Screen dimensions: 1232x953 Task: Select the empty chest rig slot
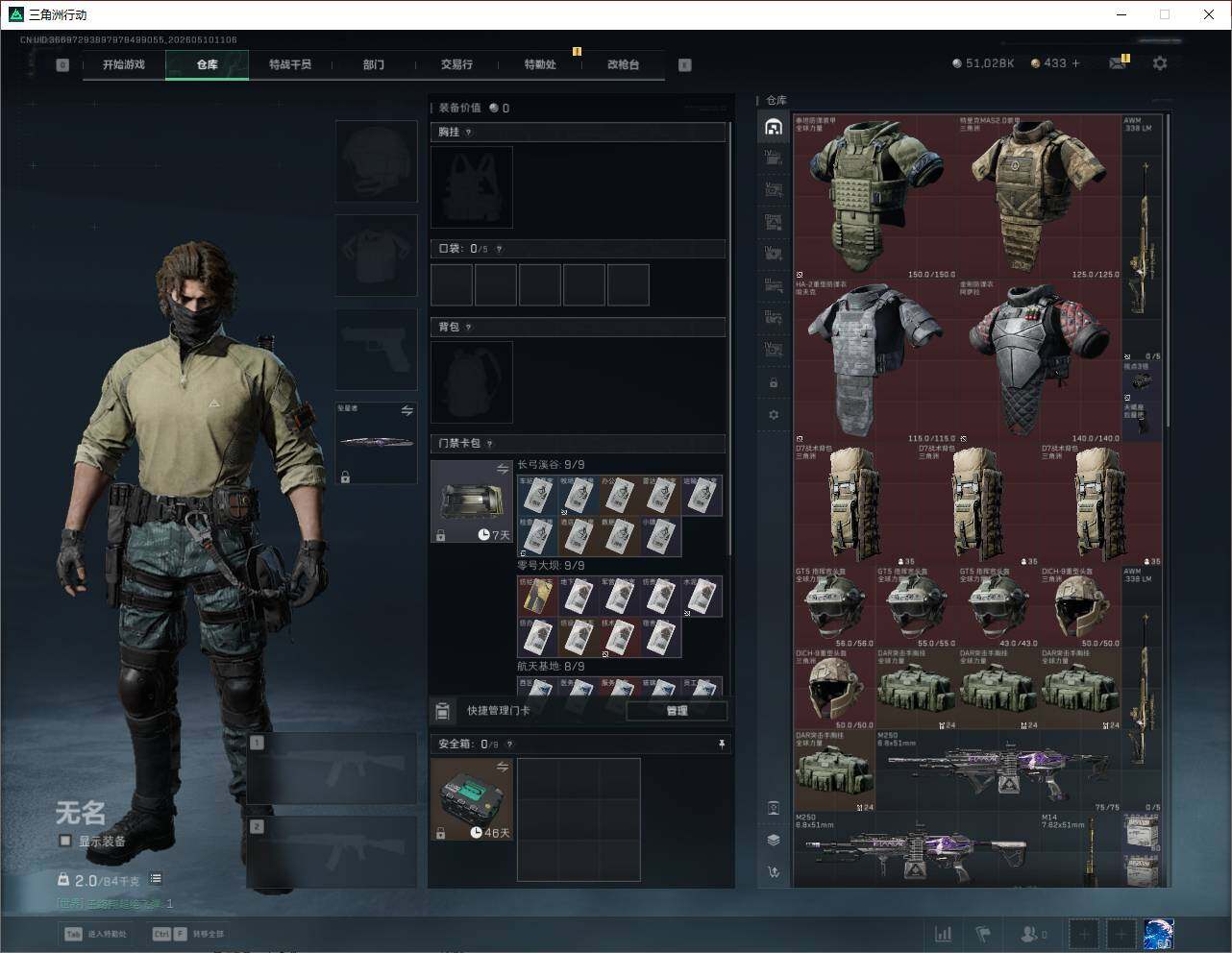pyautogui.click(x=472, y=187)
